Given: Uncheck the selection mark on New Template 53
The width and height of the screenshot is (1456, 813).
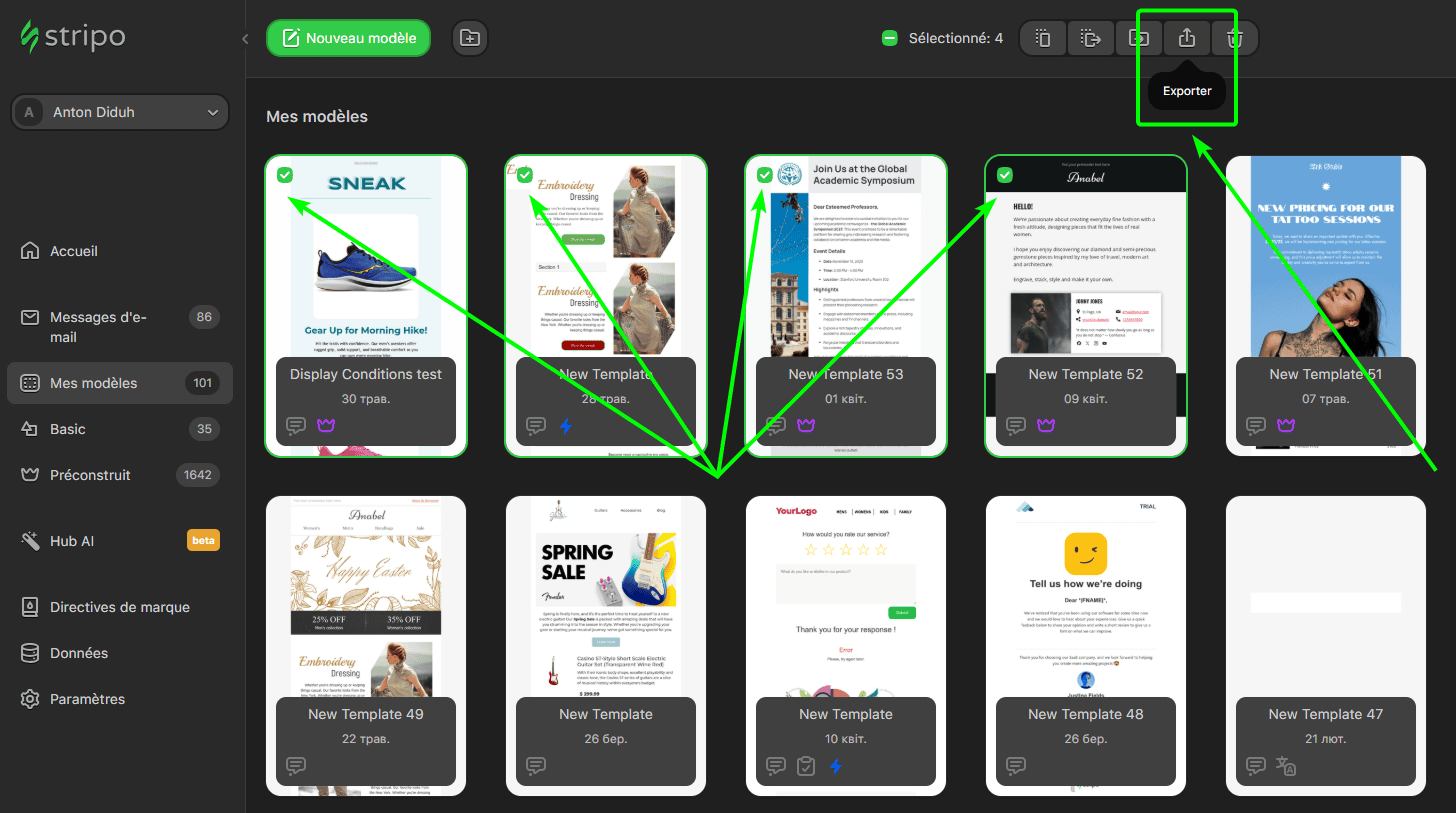Looking at the screenshot, I should 765,174.
